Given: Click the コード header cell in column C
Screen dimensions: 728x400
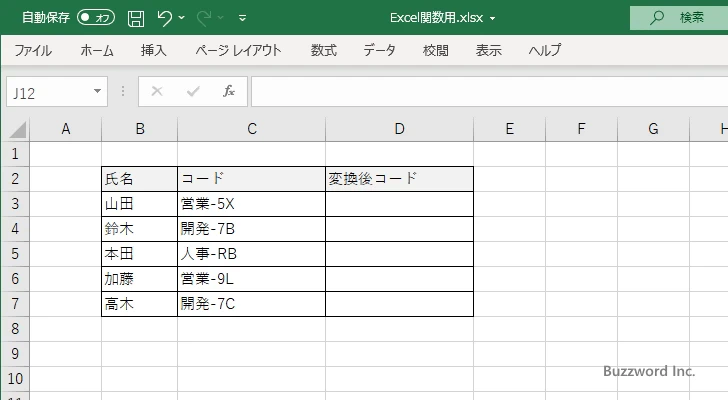Looking at the screenshot, I should tap(251, 179).
